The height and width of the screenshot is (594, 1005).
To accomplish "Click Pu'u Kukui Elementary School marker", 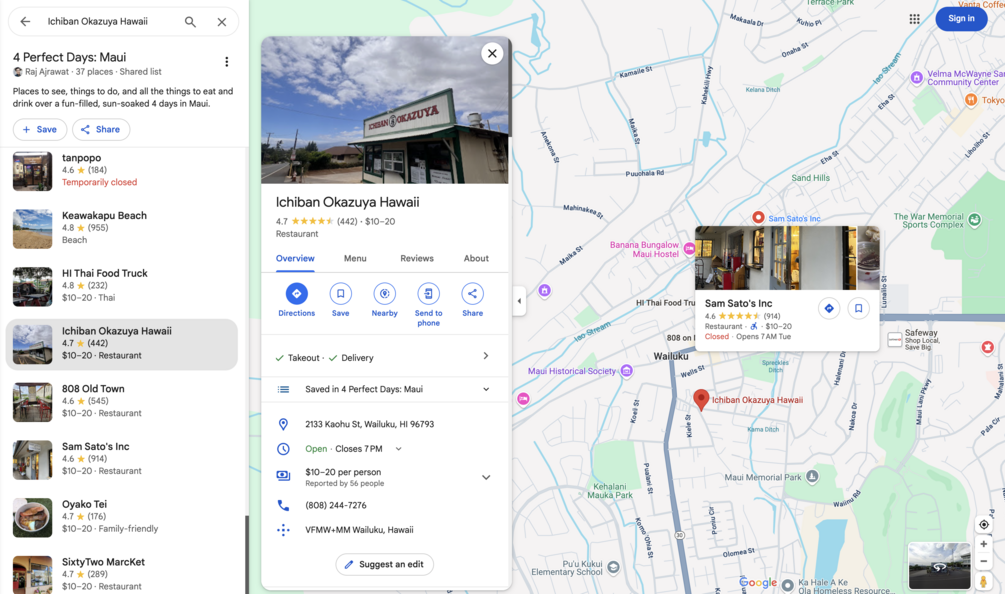I will pyautogui.click(x=613, y=567).
